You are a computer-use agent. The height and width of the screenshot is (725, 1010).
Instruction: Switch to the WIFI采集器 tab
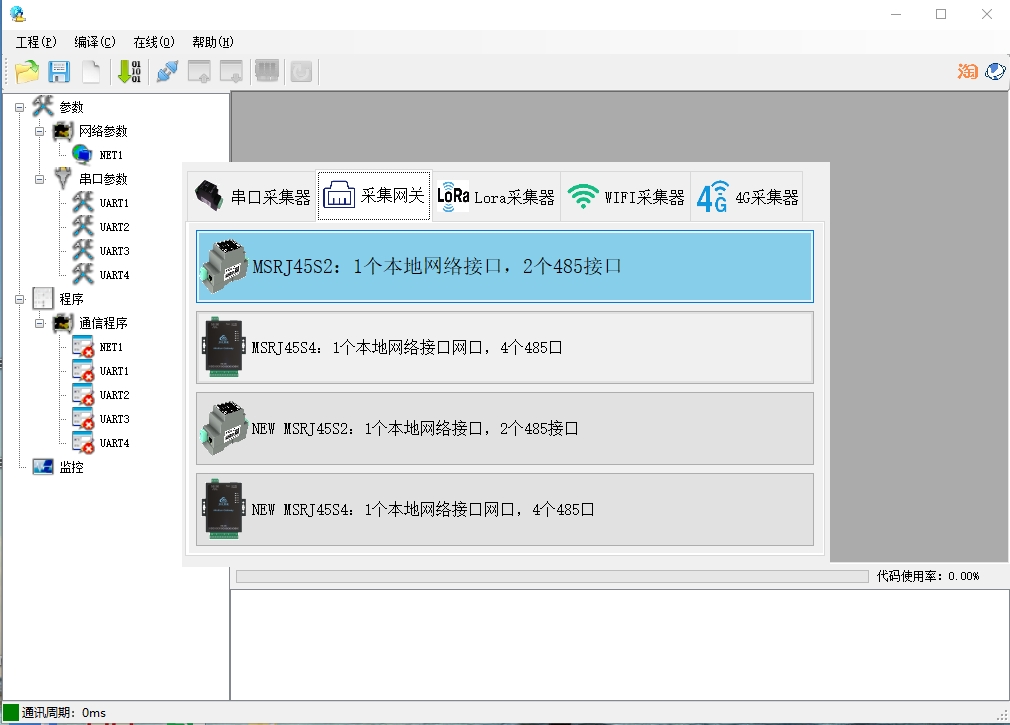[x=625, y=196]
